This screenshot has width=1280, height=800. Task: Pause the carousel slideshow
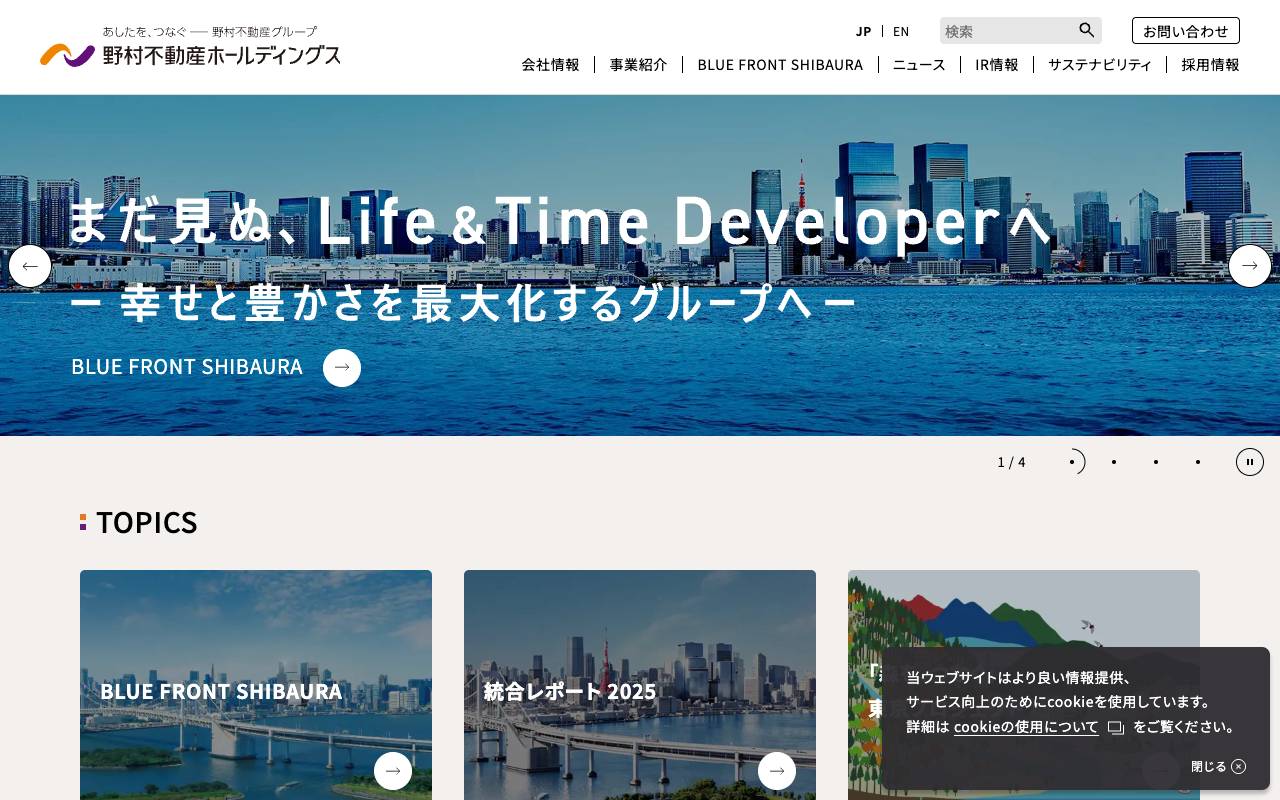point(1250,462)
